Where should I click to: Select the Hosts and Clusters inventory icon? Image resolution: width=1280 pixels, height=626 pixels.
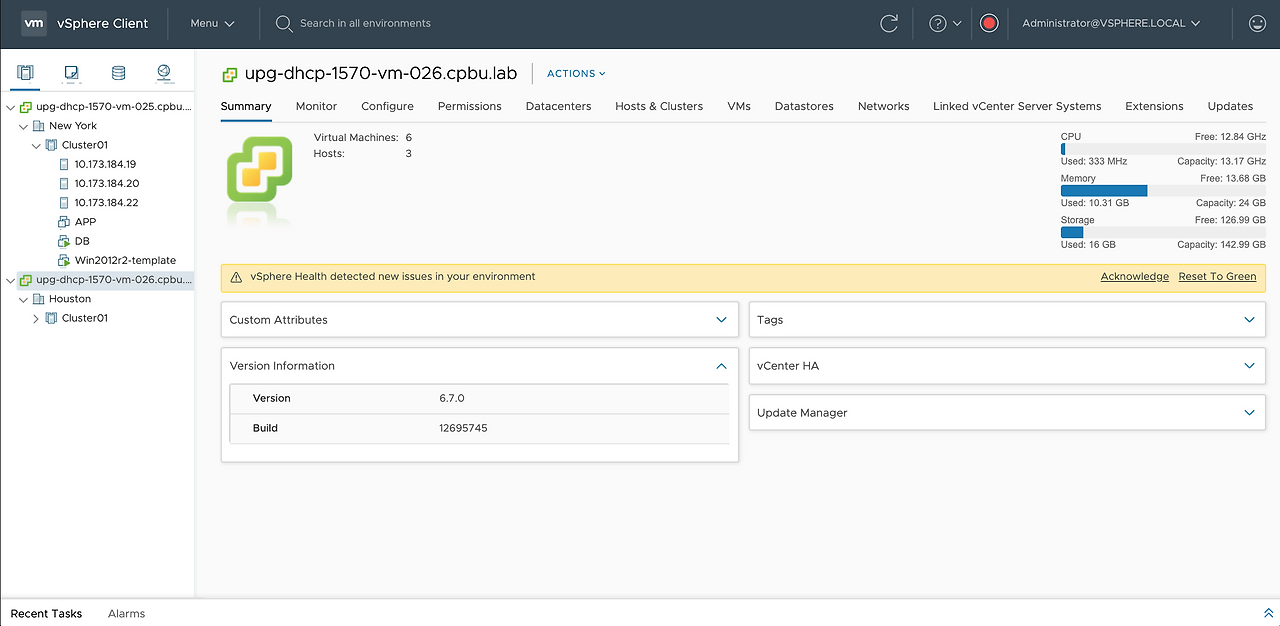(x=25, y=73)
